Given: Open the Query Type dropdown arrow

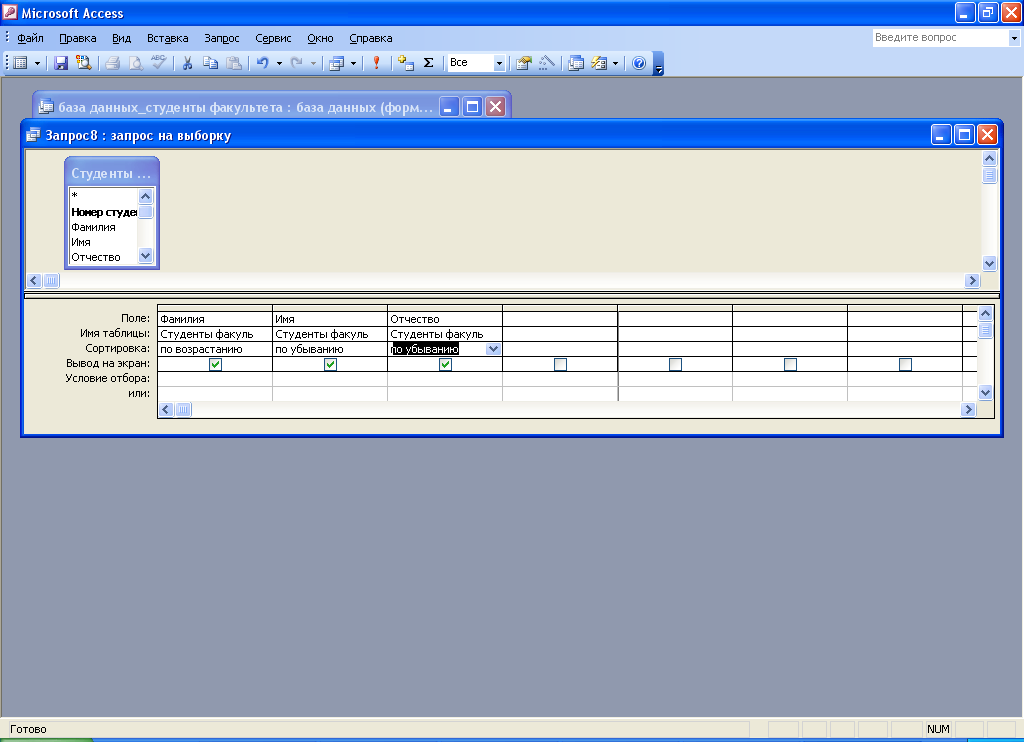Looking at the screenshot, I should pyautogui.click(x=353, y=63).
